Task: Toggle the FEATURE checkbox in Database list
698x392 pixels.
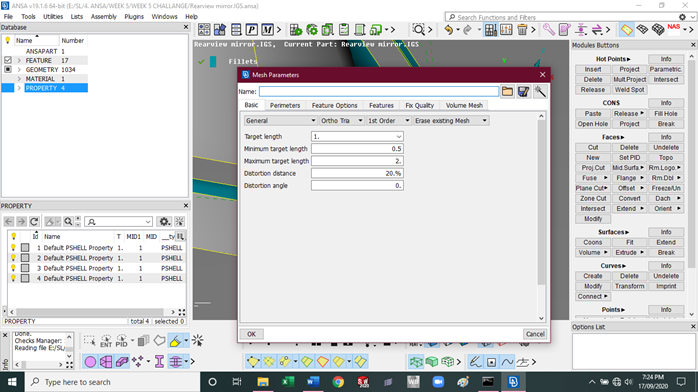Action: click(x=8, y=60)
